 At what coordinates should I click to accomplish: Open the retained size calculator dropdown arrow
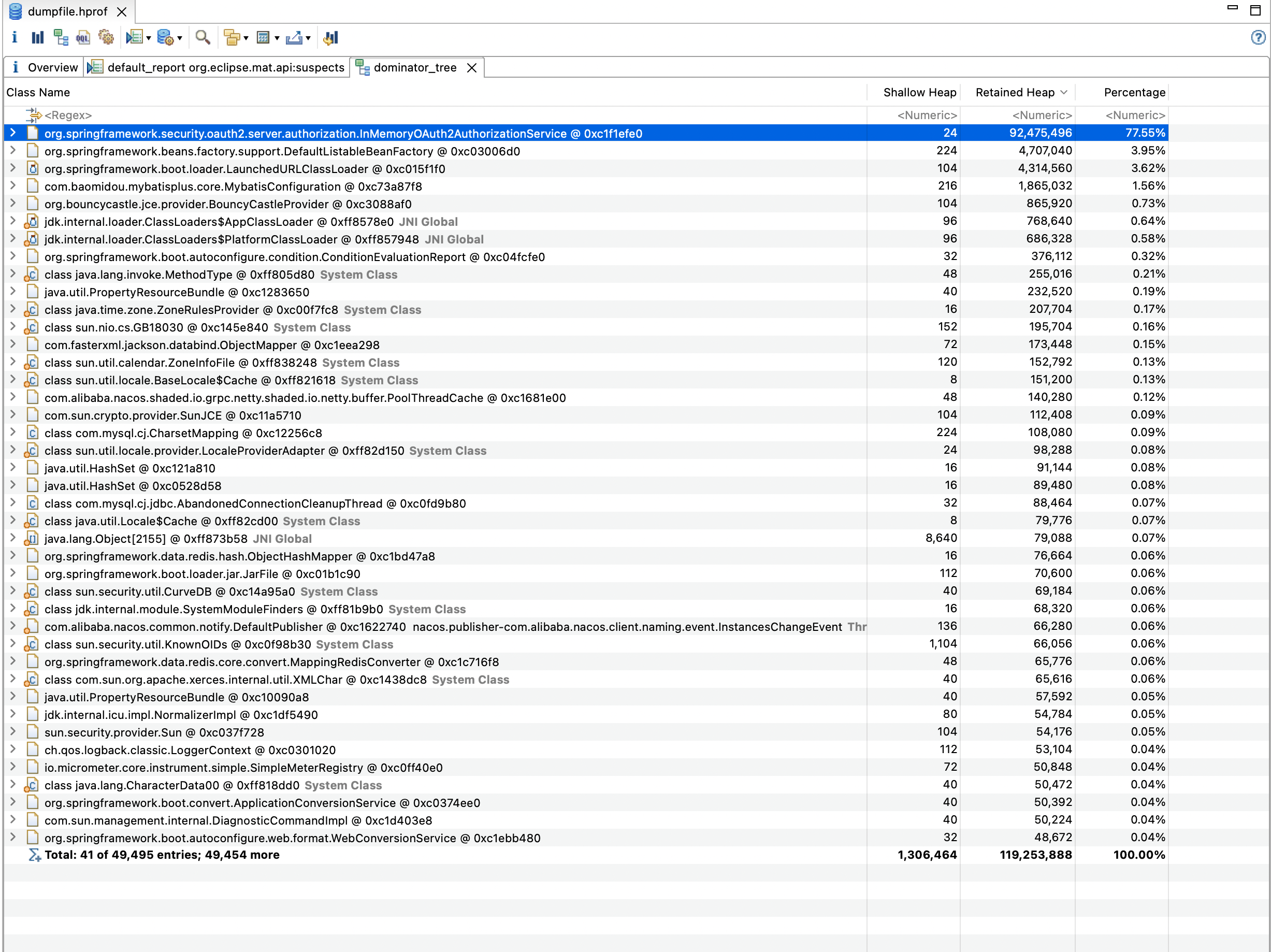[277, 38]
